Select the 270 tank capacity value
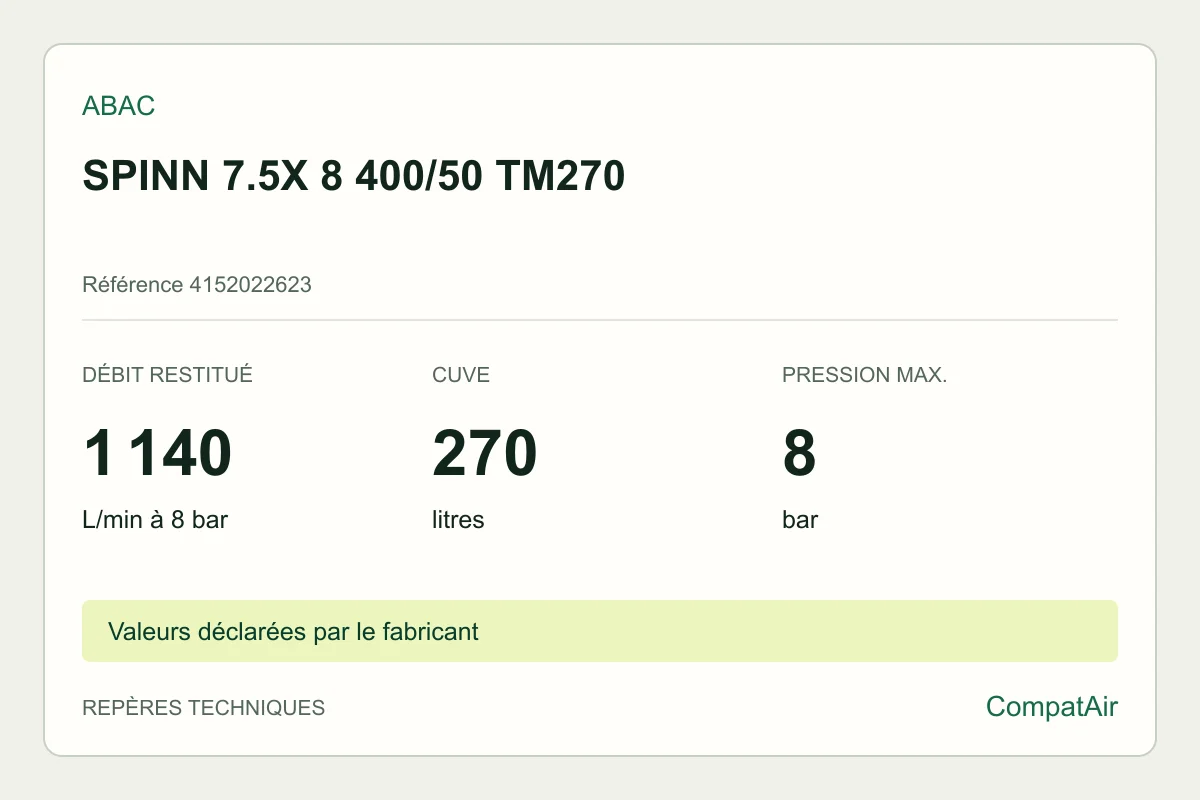 click(485, 453)
